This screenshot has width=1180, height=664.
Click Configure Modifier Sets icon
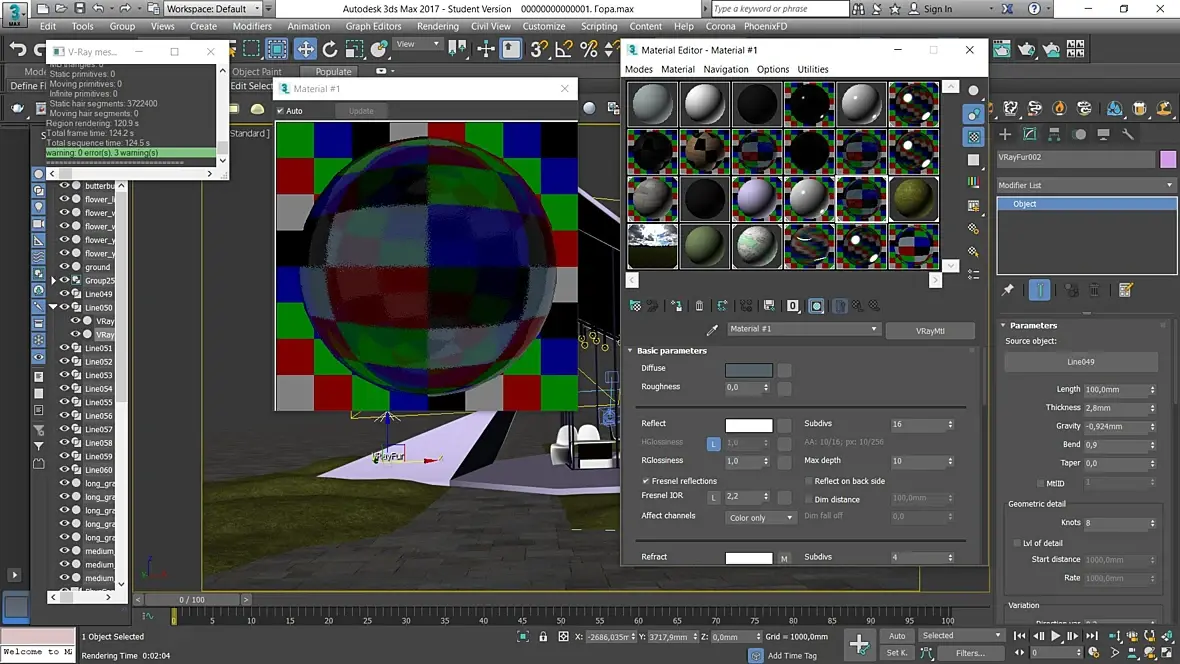point(1126,290)
